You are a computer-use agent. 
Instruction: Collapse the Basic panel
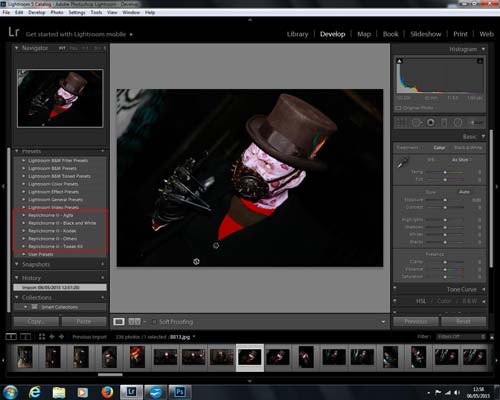(x=483, y=137)
